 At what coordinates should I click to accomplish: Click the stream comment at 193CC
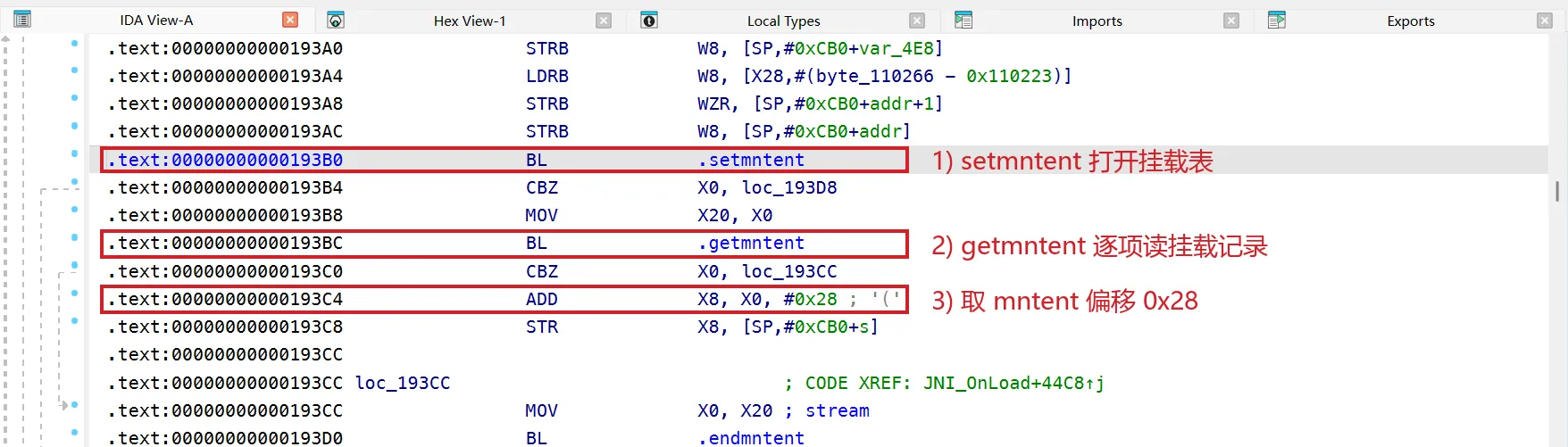point(837,410)
